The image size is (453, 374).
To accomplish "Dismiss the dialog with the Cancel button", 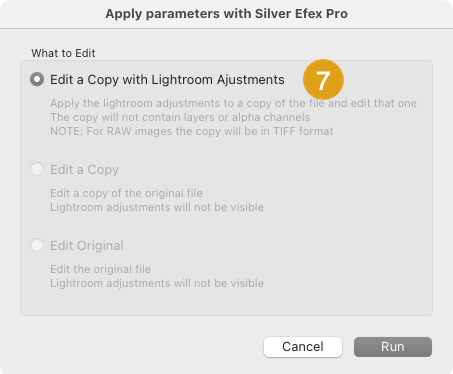I will click(x=303, y=347).
